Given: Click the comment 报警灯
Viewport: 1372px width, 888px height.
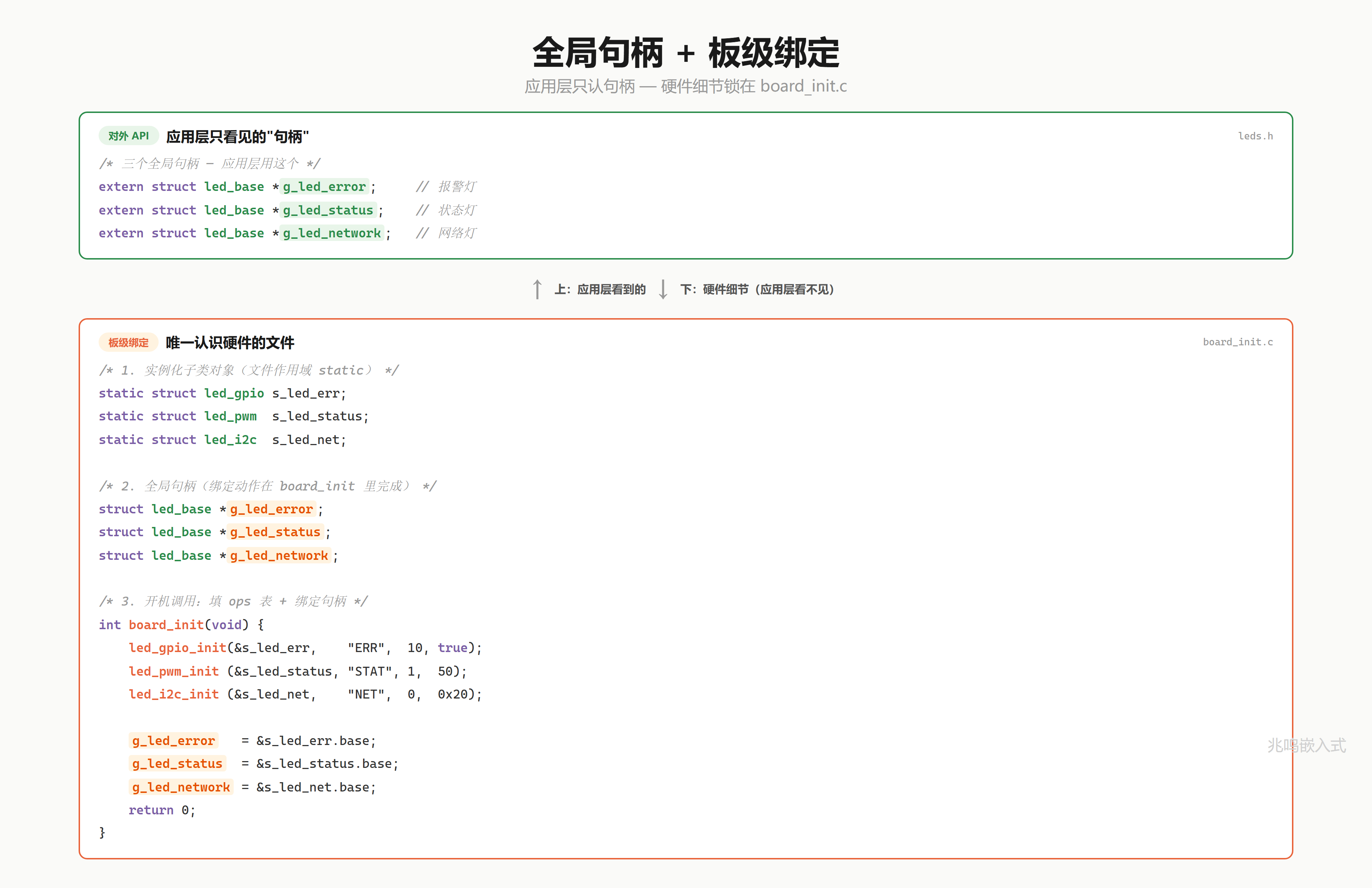Looking at the screenshot, I should coord(446,187).
